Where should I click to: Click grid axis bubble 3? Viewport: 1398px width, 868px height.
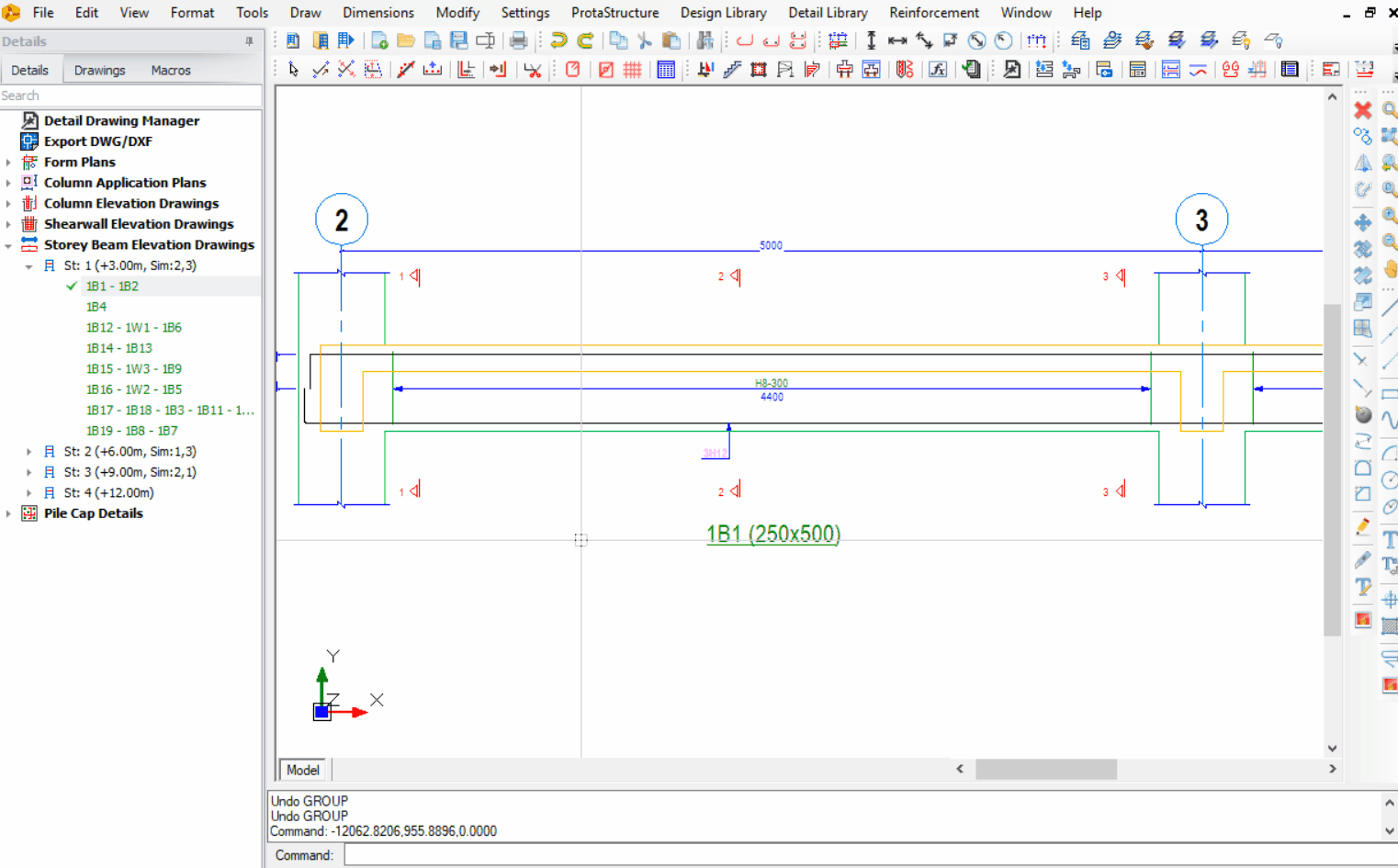coord(1201,220)
